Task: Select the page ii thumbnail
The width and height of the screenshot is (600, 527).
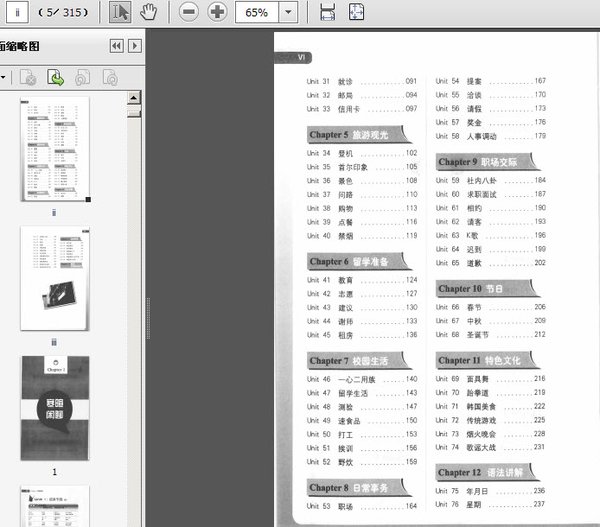Action: (55, 148)
